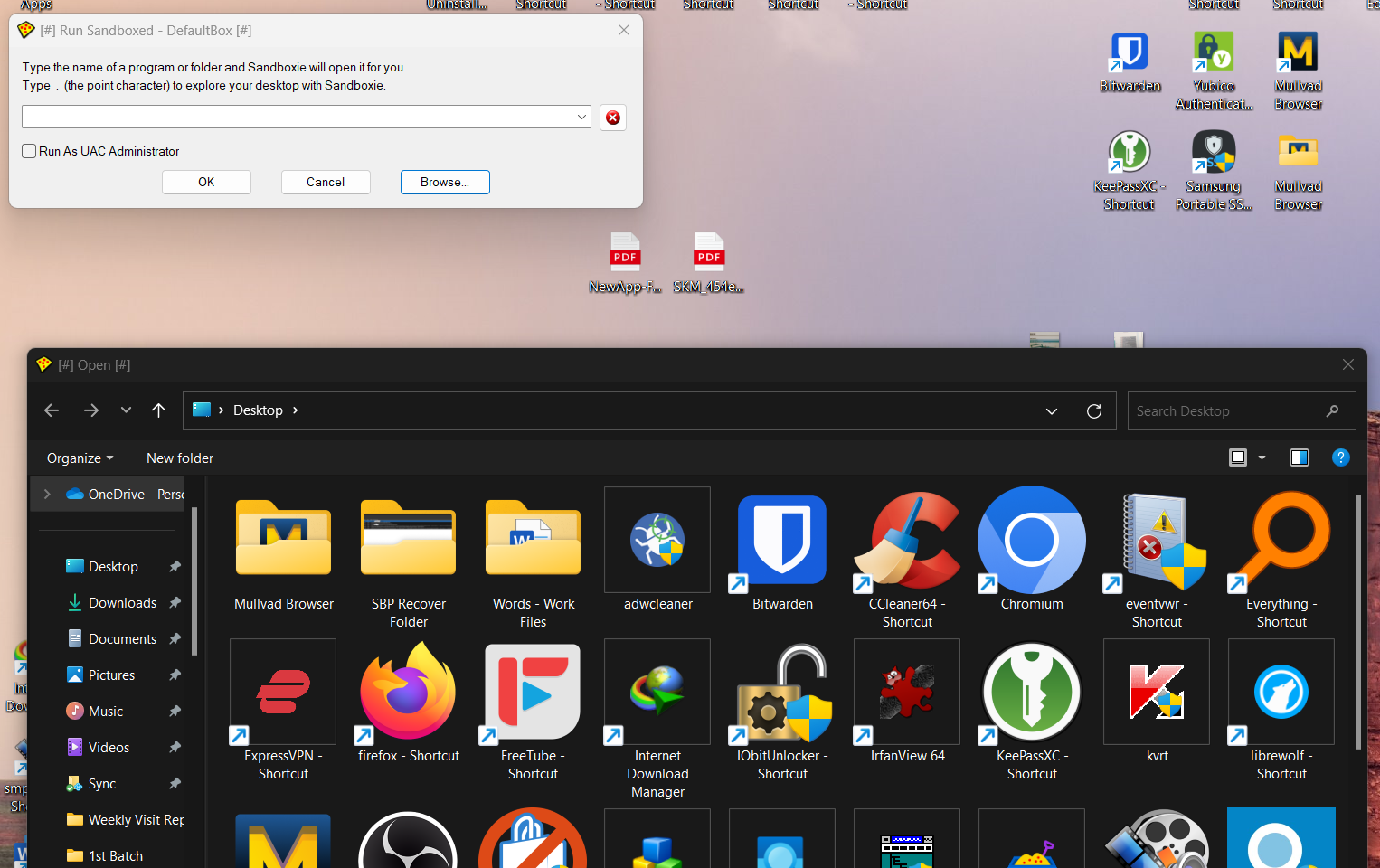The image size is (1380, 868).
Task: Click the Browse... button
Action: (x=445, y=182)
